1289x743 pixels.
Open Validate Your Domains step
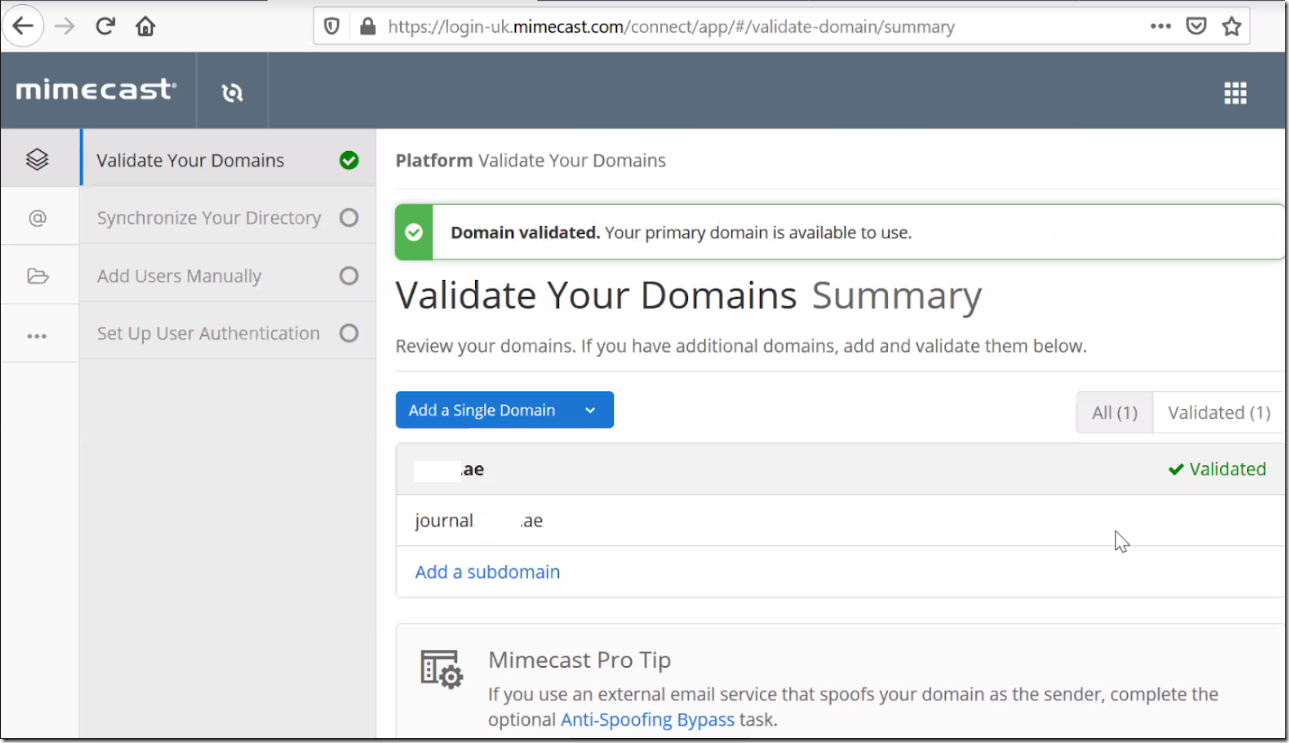(x=228, y=158)
